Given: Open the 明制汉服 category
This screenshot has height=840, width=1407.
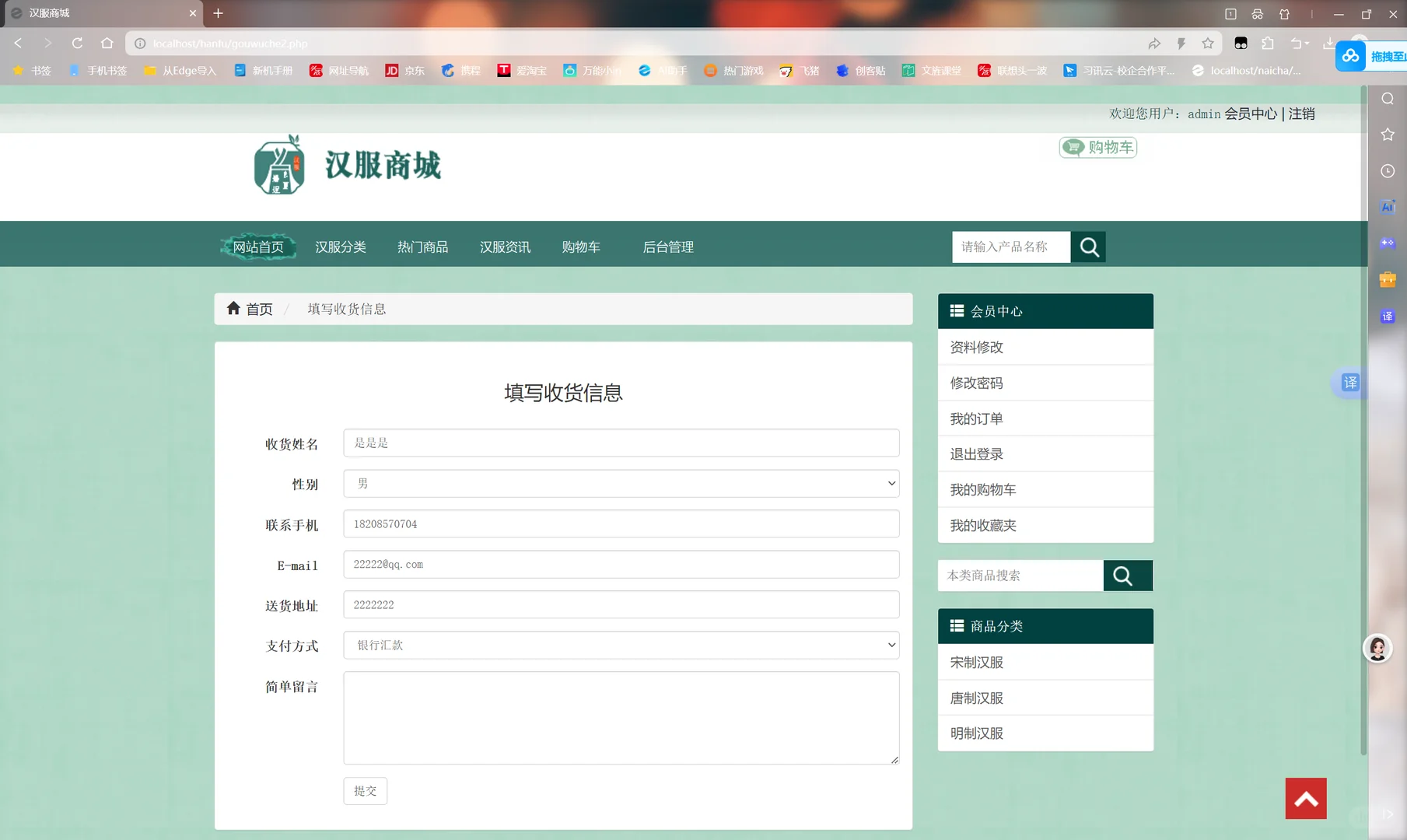Looking at the screenshot, I should pos(1045,733).
